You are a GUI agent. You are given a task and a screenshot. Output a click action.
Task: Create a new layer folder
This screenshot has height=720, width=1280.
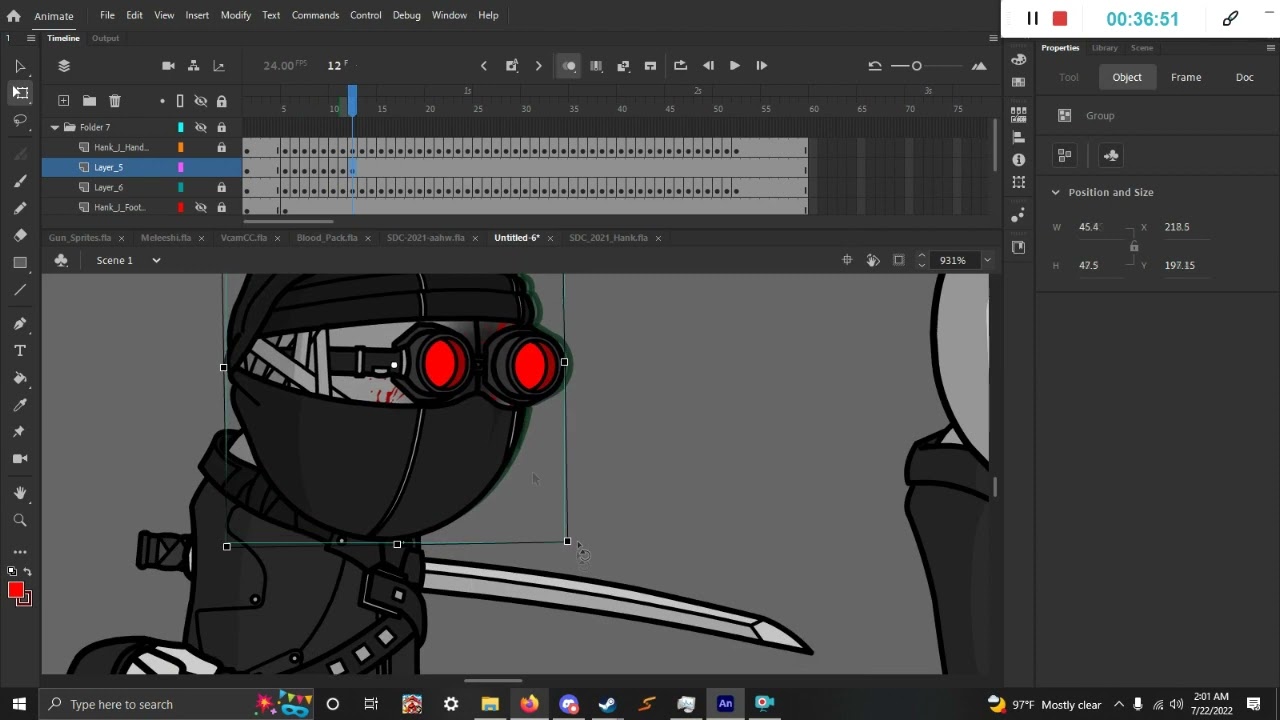(89, 101)
